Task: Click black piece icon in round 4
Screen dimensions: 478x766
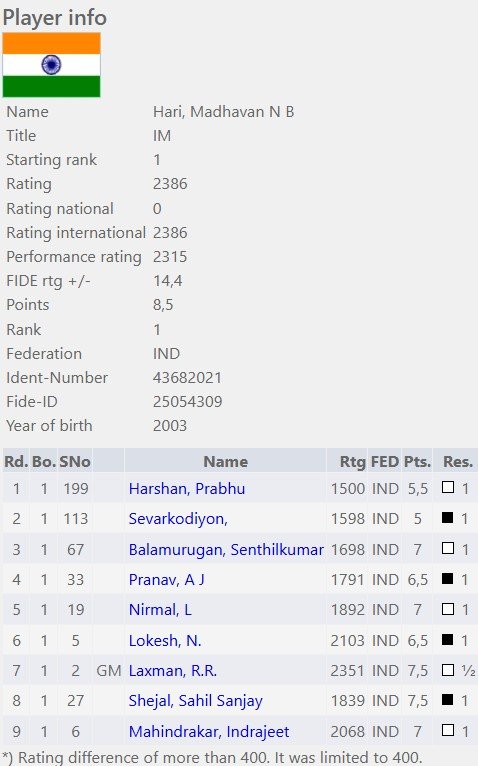Action: [x=448, y=578]
